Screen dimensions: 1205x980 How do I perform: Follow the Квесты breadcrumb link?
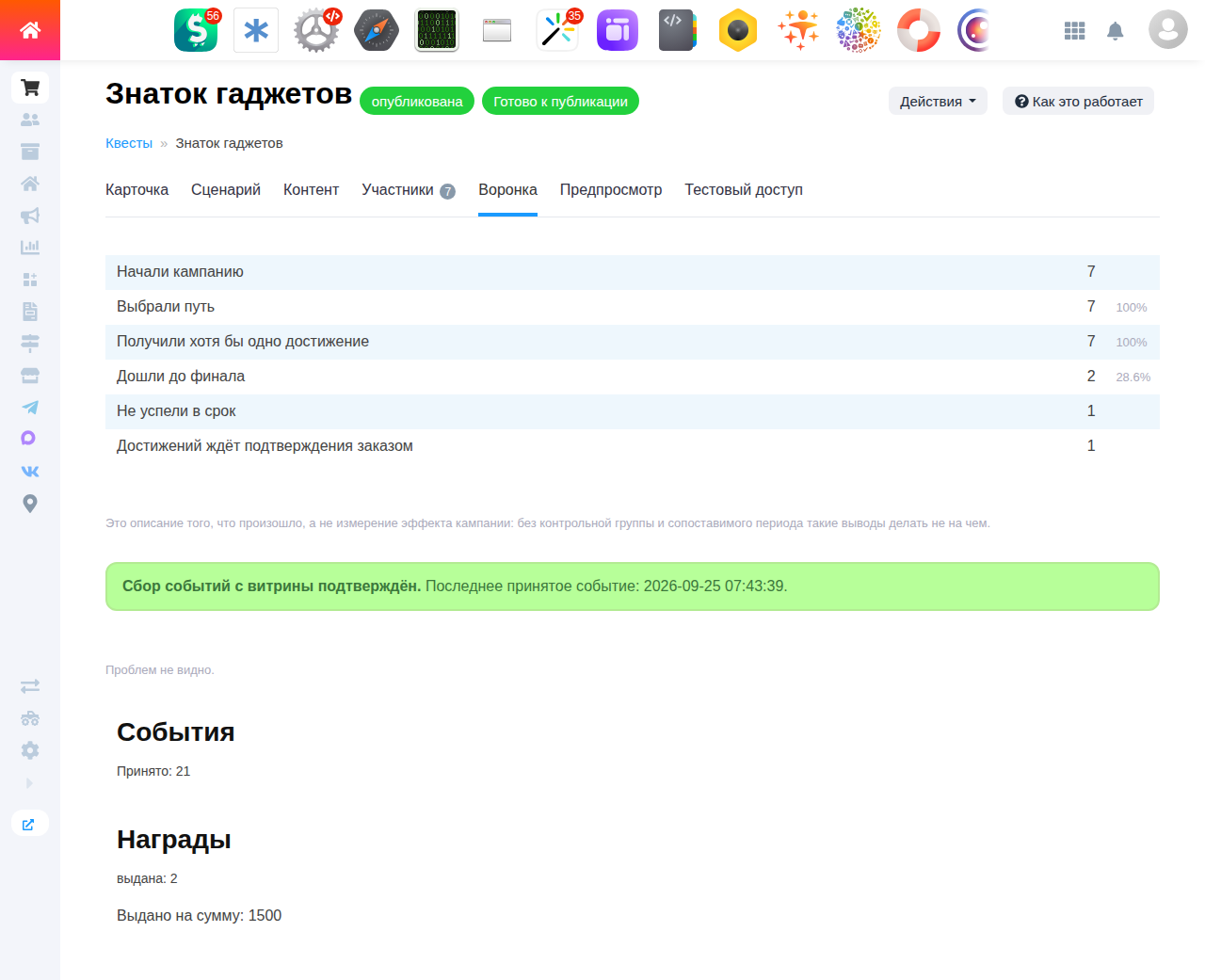click(129, 143)
